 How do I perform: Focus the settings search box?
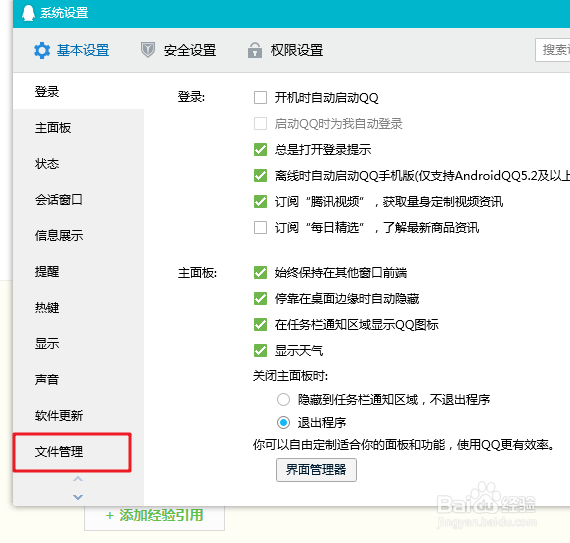click(553, 50)
